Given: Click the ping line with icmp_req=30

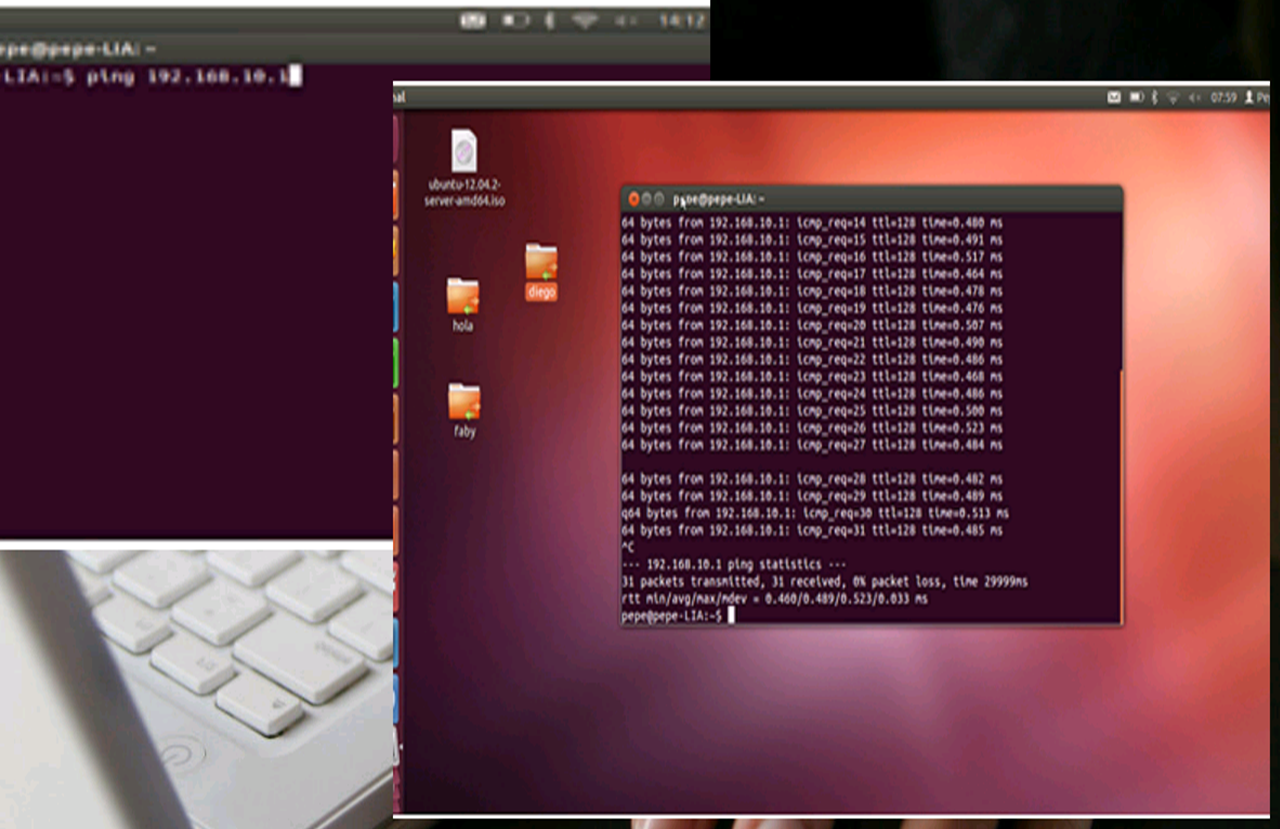Looking at the screenshot, I should tap(815, 513).
